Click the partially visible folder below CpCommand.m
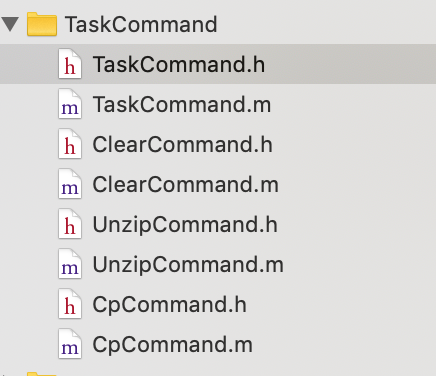 pyautogui.click(x=42, y=374)
